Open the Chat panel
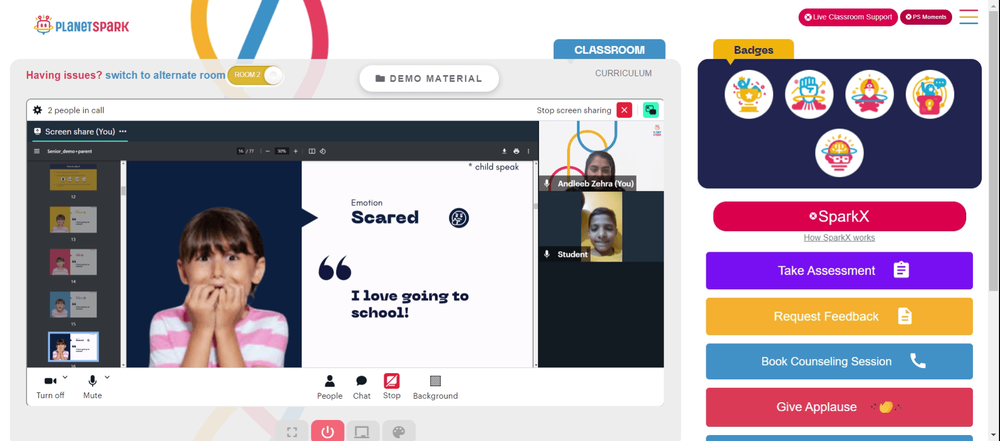Viewport: 1000px width, 441px height. (x=362, y=387)
